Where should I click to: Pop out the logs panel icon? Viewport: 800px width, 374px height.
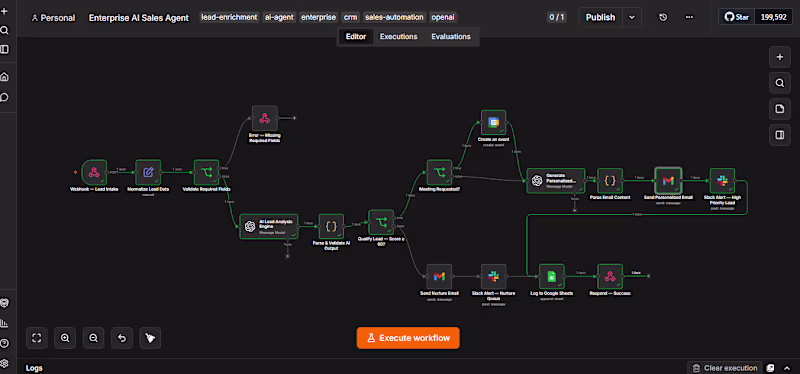pyautogui.click(x=771, y=368)
